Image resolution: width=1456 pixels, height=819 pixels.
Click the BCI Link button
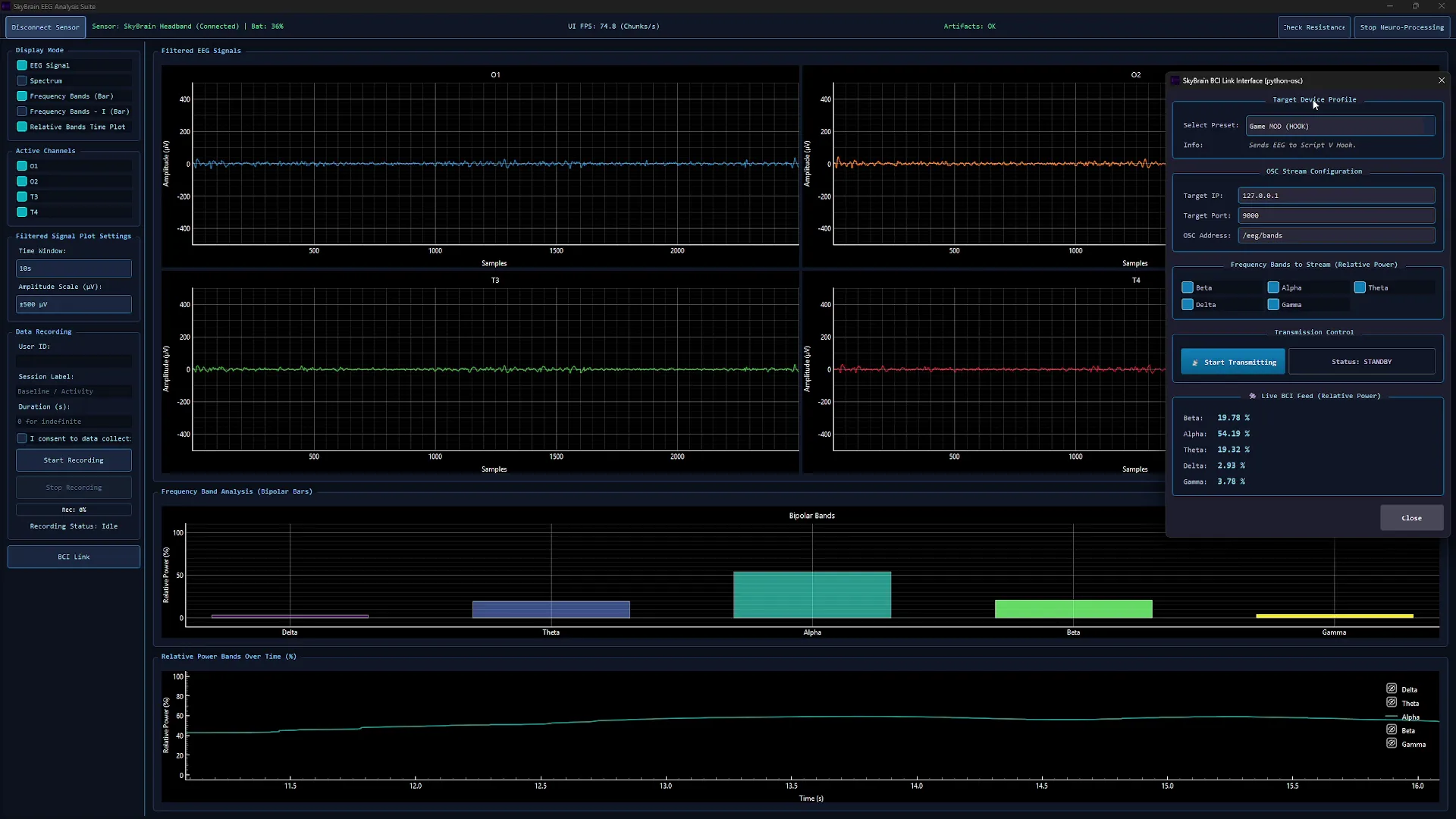point(74,557)
